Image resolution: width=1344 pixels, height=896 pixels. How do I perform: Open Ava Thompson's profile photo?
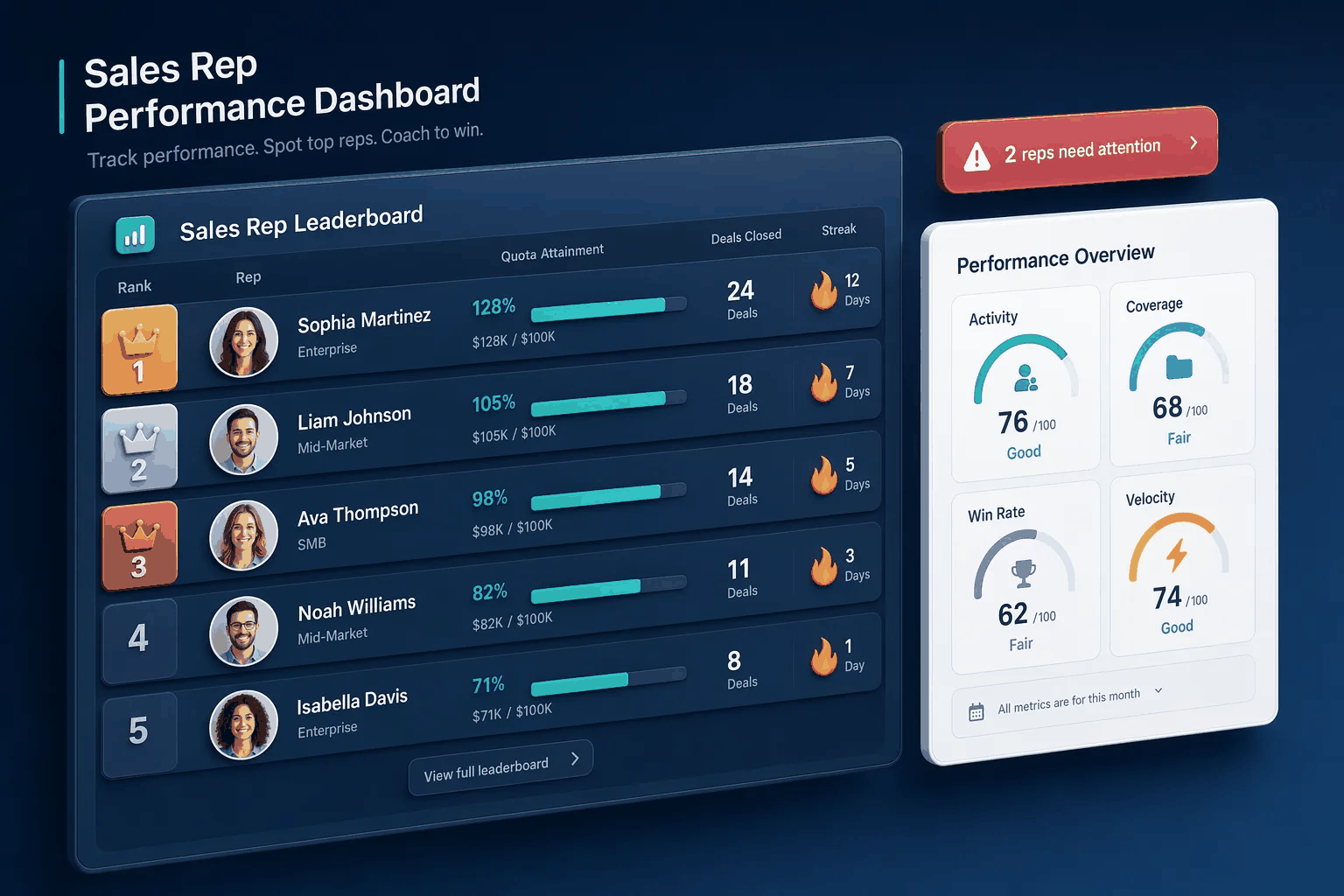click(243, 535)
